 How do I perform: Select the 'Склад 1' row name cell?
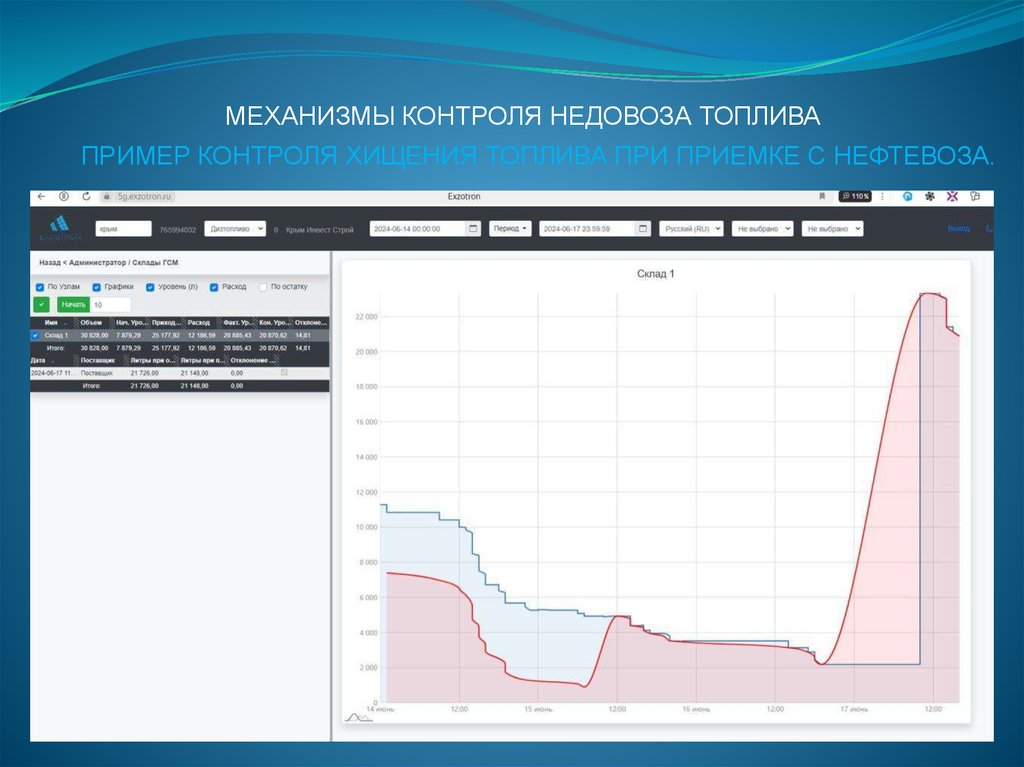(x=56, y=335)
